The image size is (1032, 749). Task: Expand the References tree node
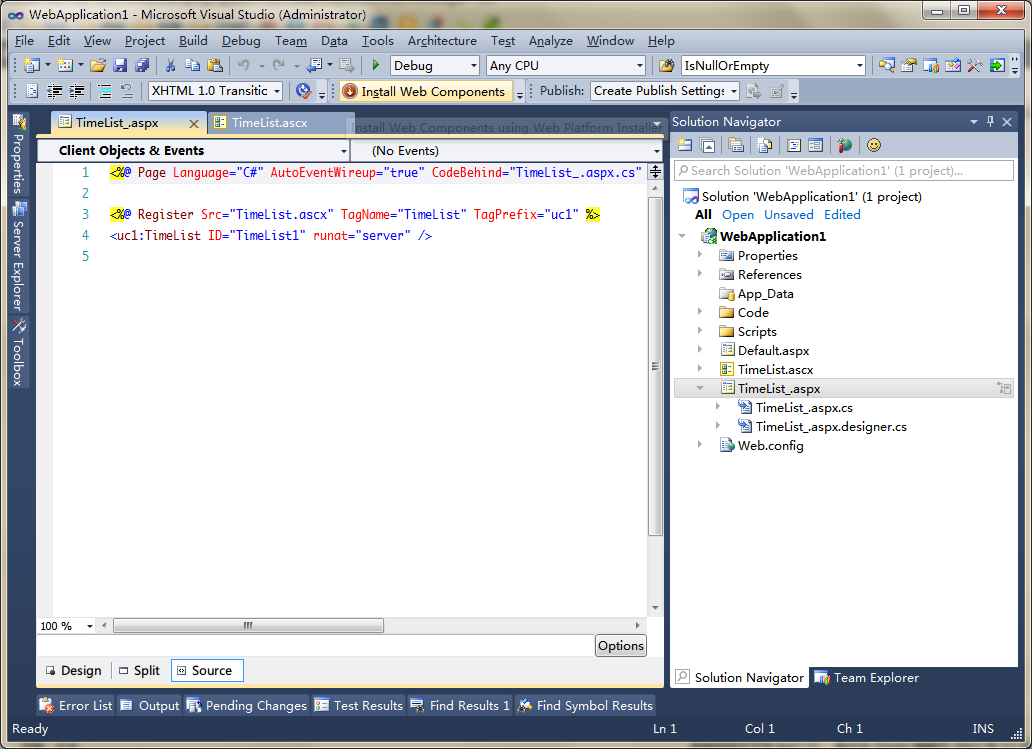[x=700, y=273]
